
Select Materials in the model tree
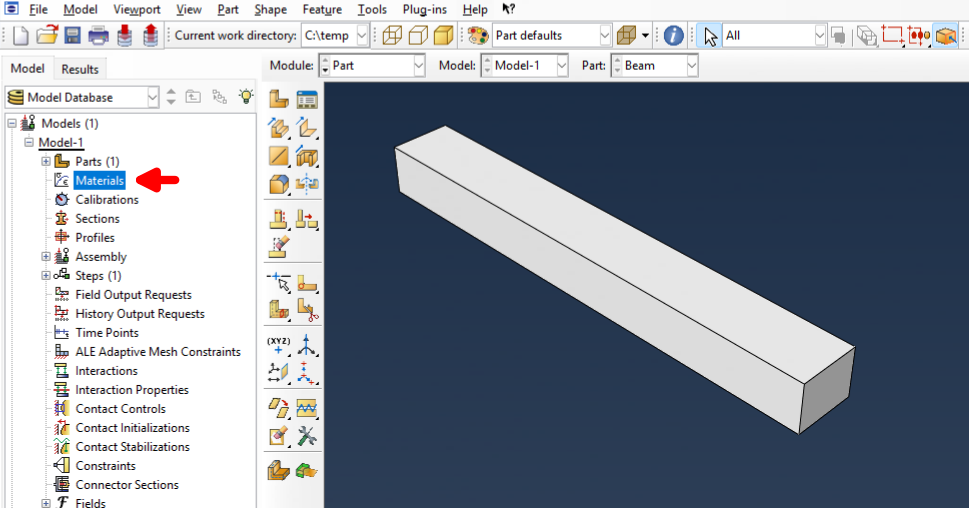(99, 181)
